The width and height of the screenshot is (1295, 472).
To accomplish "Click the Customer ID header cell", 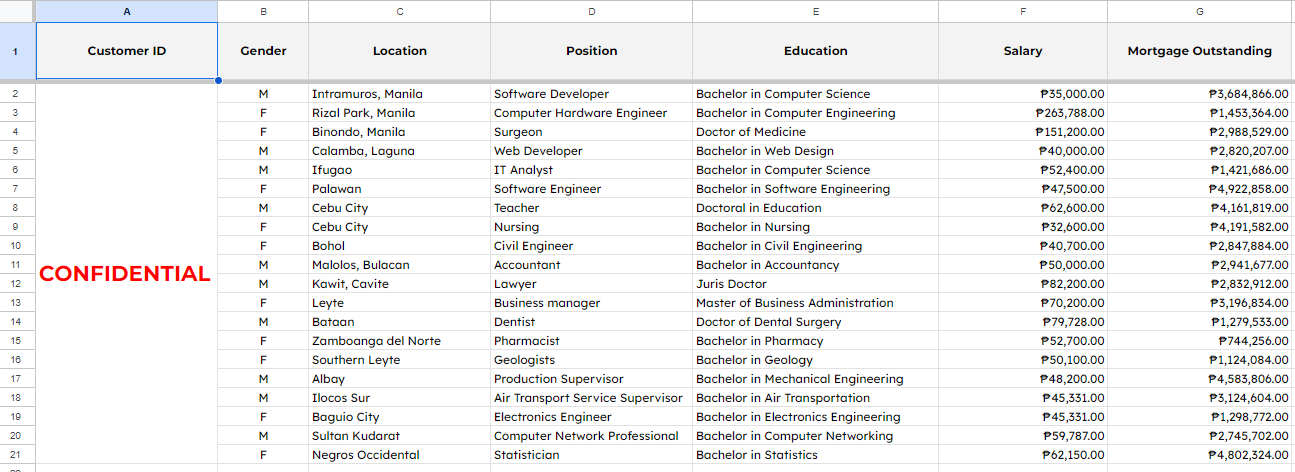I will 126,51.
